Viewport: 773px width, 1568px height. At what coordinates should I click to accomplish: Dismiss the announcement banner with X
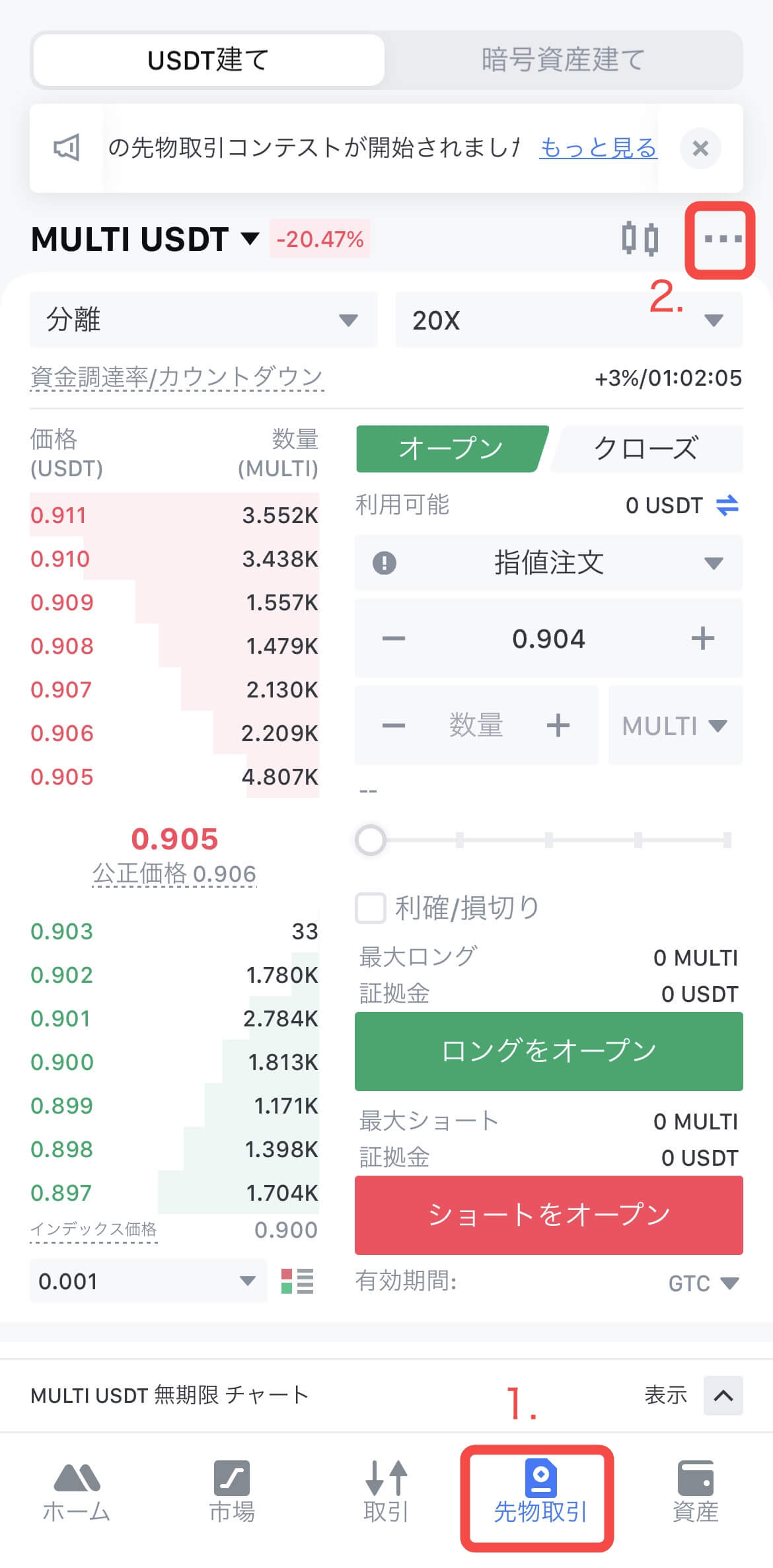coord(700,148)
